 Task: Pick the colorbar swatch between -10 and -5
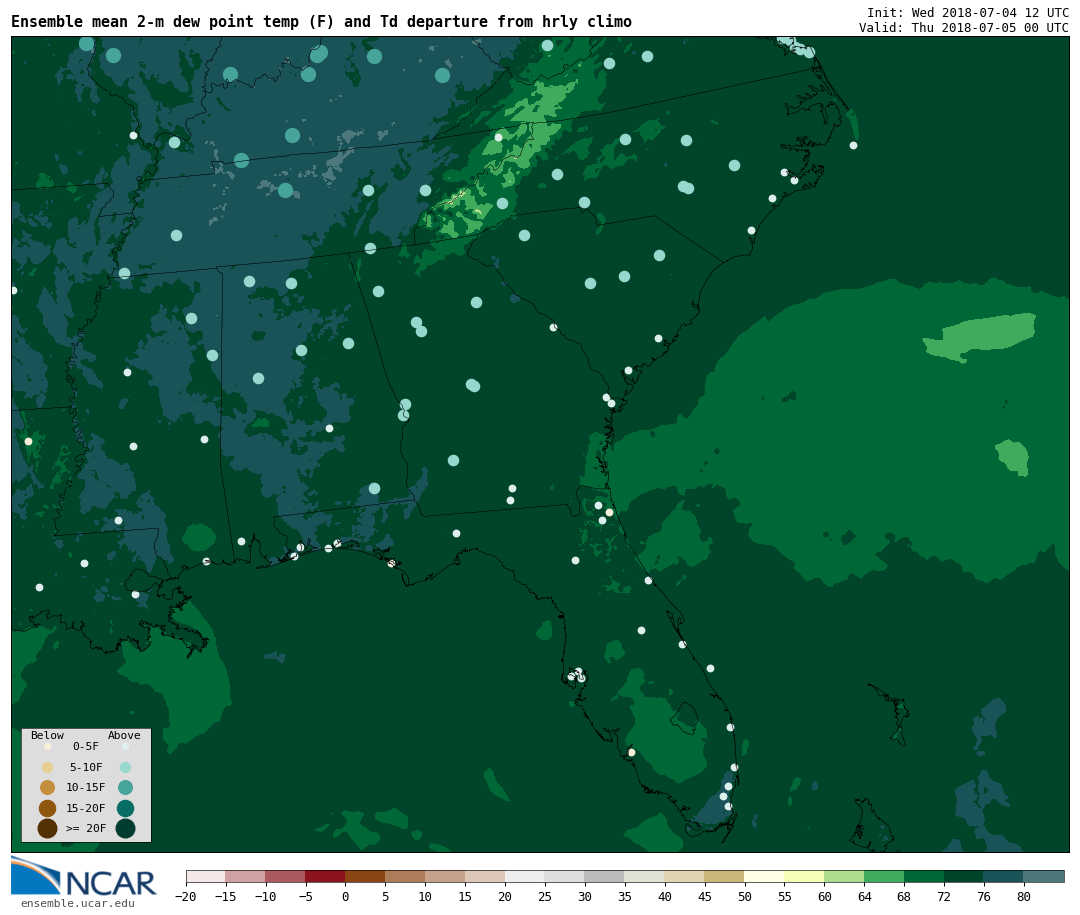[286, 876]
